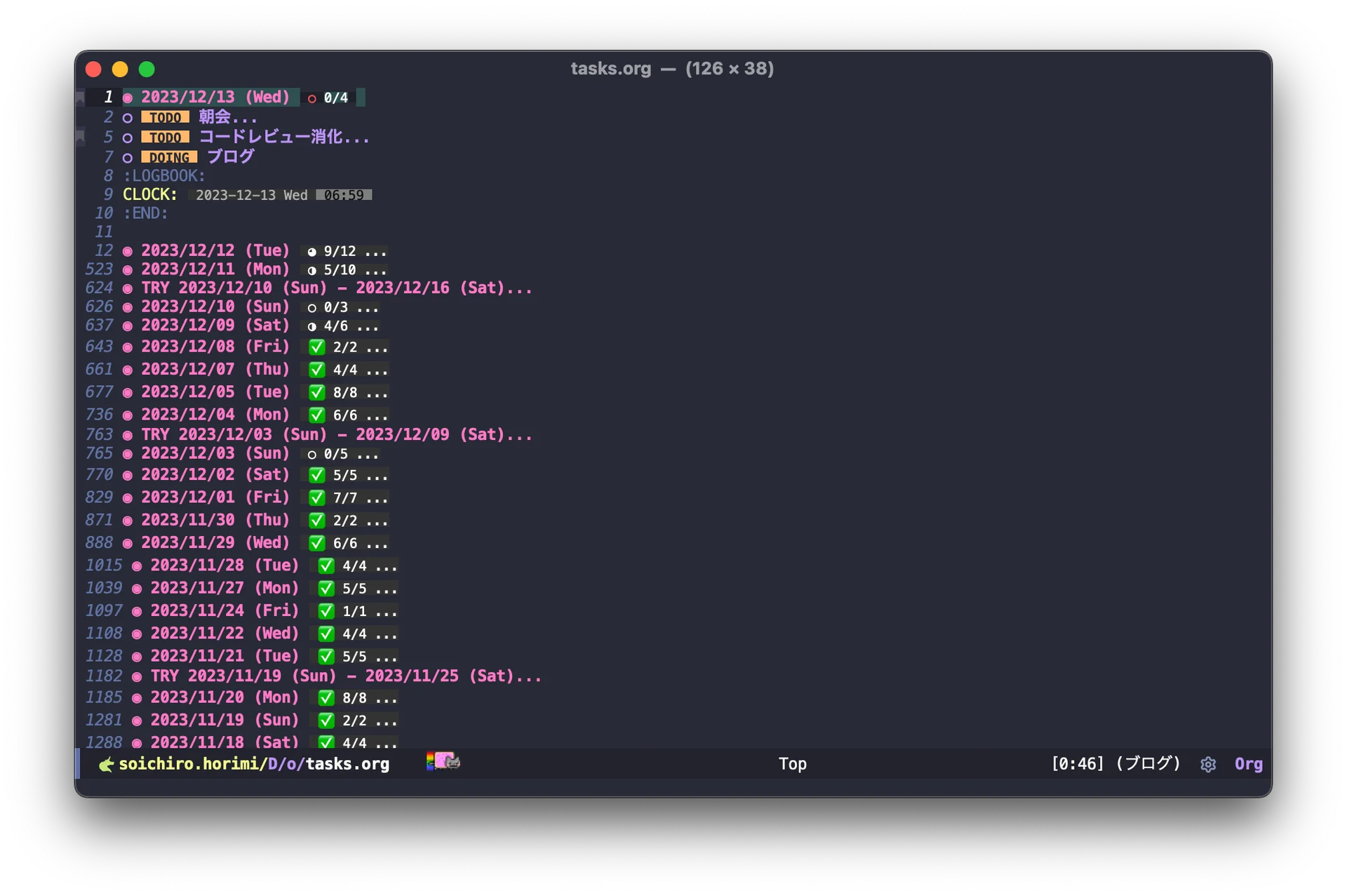1347x896 pixels.
Task: Toggle the DOING keyword on ブログ
Action: [169, 158]
